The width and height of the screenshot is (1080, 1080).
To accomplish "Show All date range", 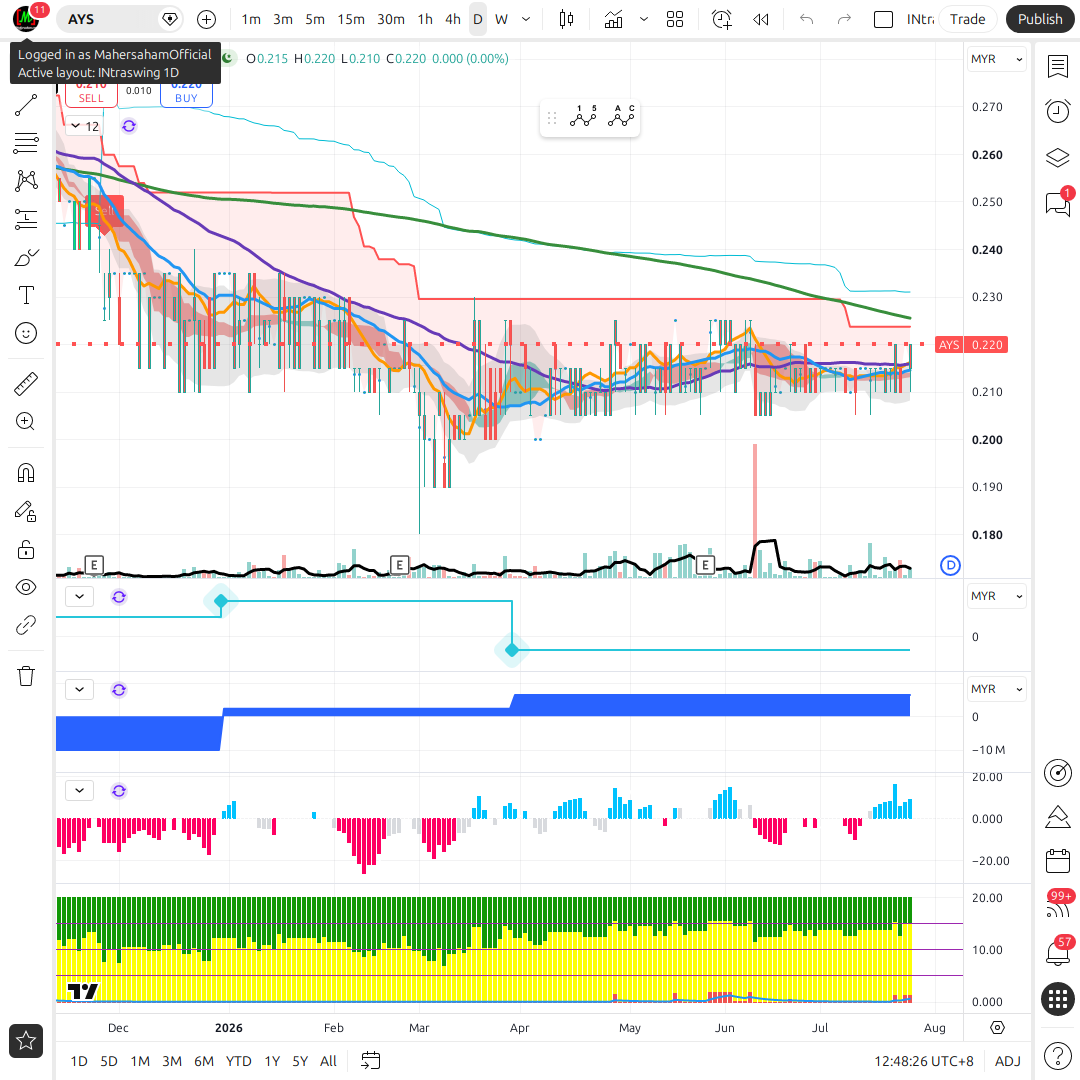I will 329,1061.
